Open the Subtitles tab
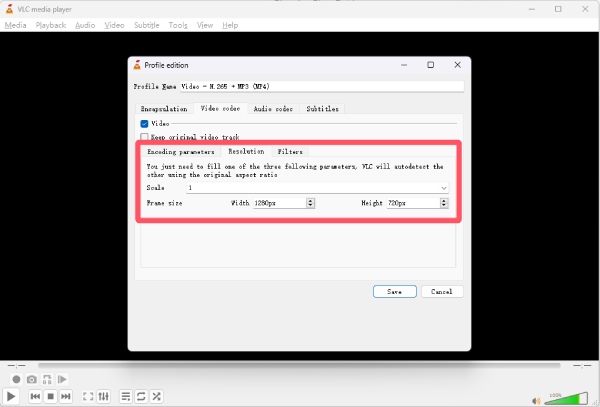The width and height of the screenshot is (600, 407). 323,109
